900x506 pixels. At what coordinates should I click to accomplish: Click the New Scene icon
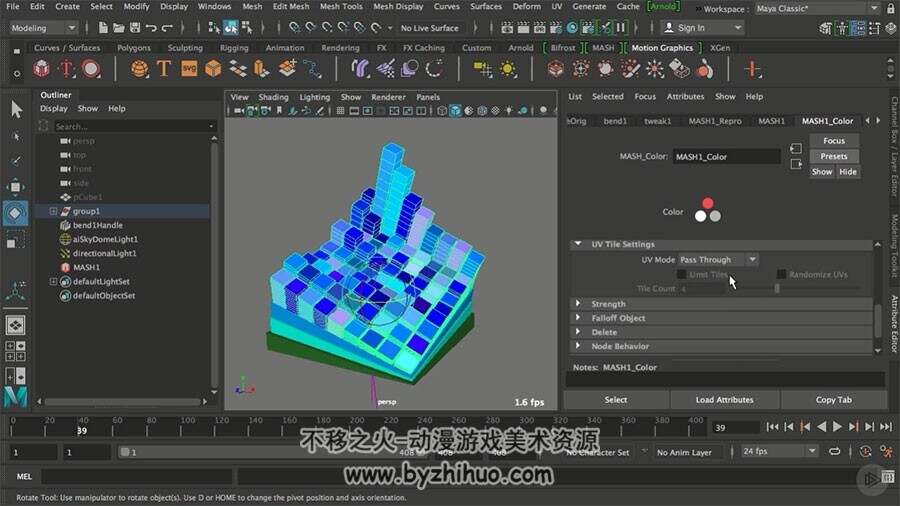(x=103, y=28)
